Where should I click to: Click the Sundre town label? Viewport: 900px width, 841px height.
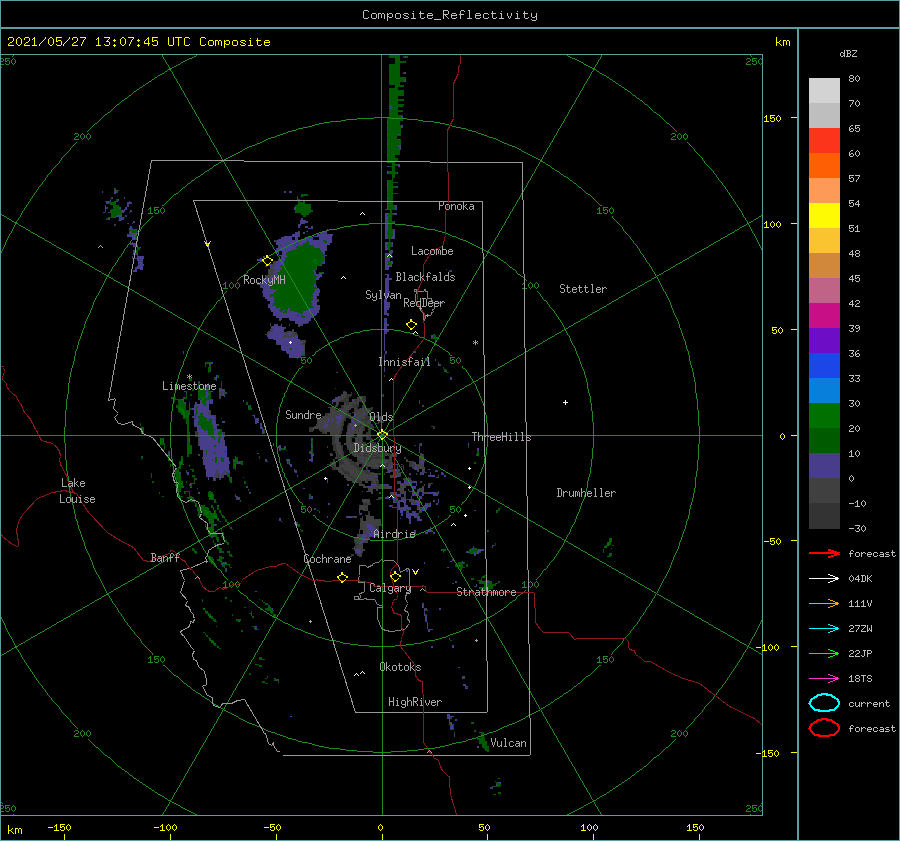(303, 414)
